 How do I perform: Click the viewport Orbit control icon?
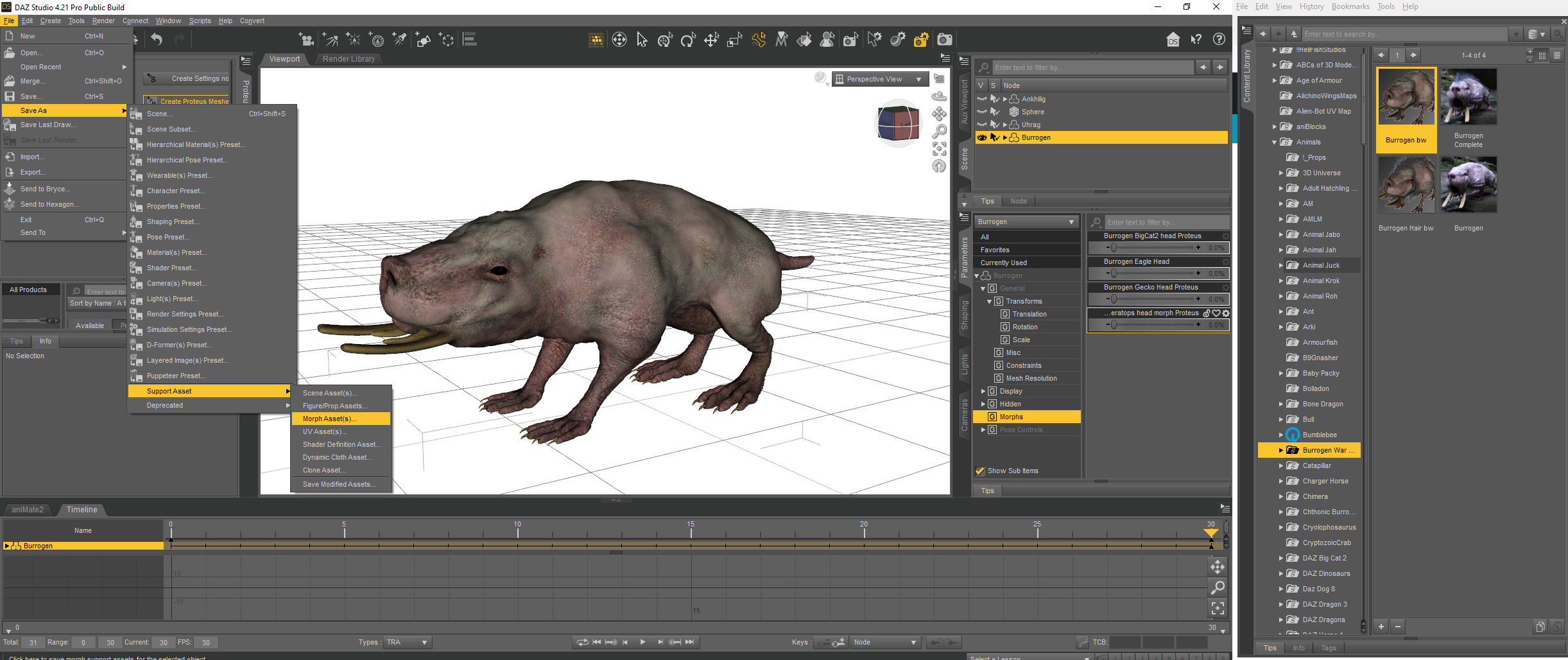tap(939, 96)
